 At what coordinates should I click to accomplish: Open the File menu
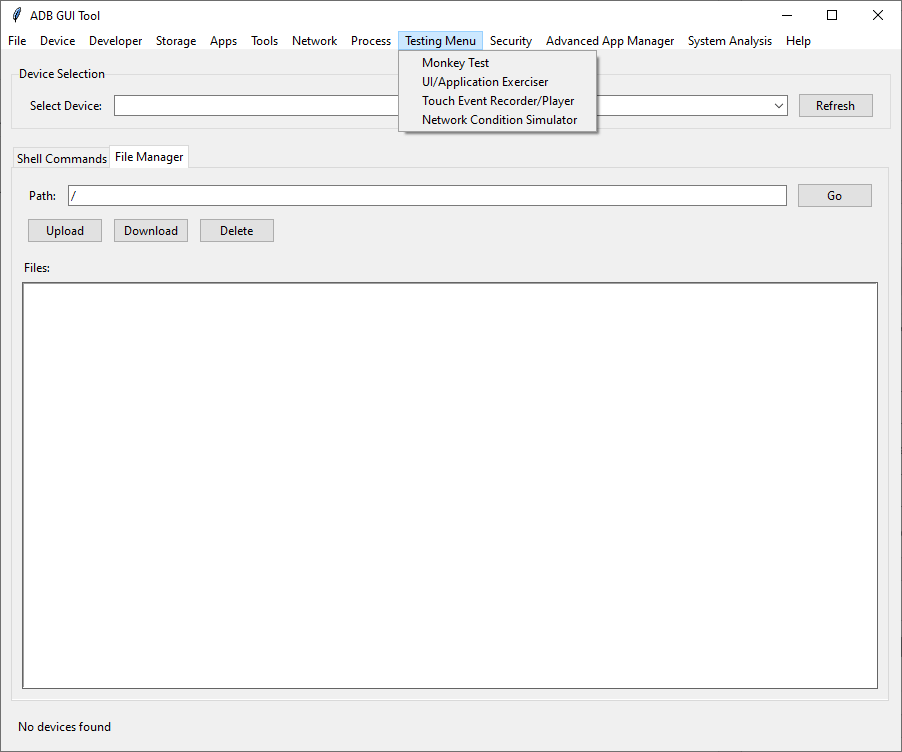(16, 41)
